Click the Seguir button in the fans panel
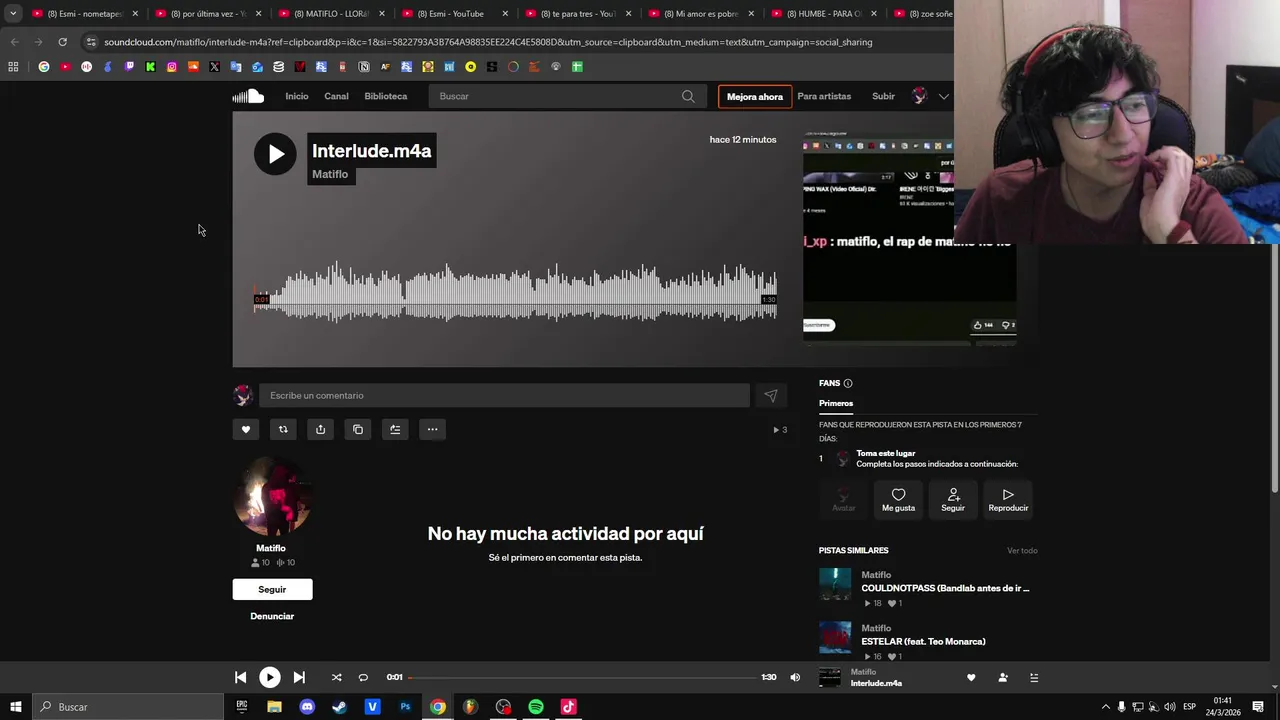 click(x=953, y=499)
